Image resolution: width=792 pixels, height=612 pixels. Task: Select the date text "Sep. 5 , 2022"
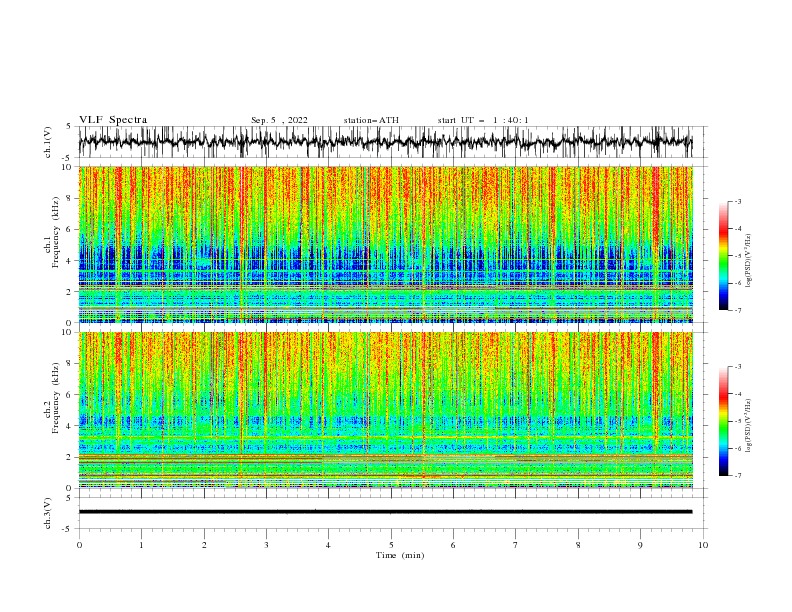pos(279,120)
